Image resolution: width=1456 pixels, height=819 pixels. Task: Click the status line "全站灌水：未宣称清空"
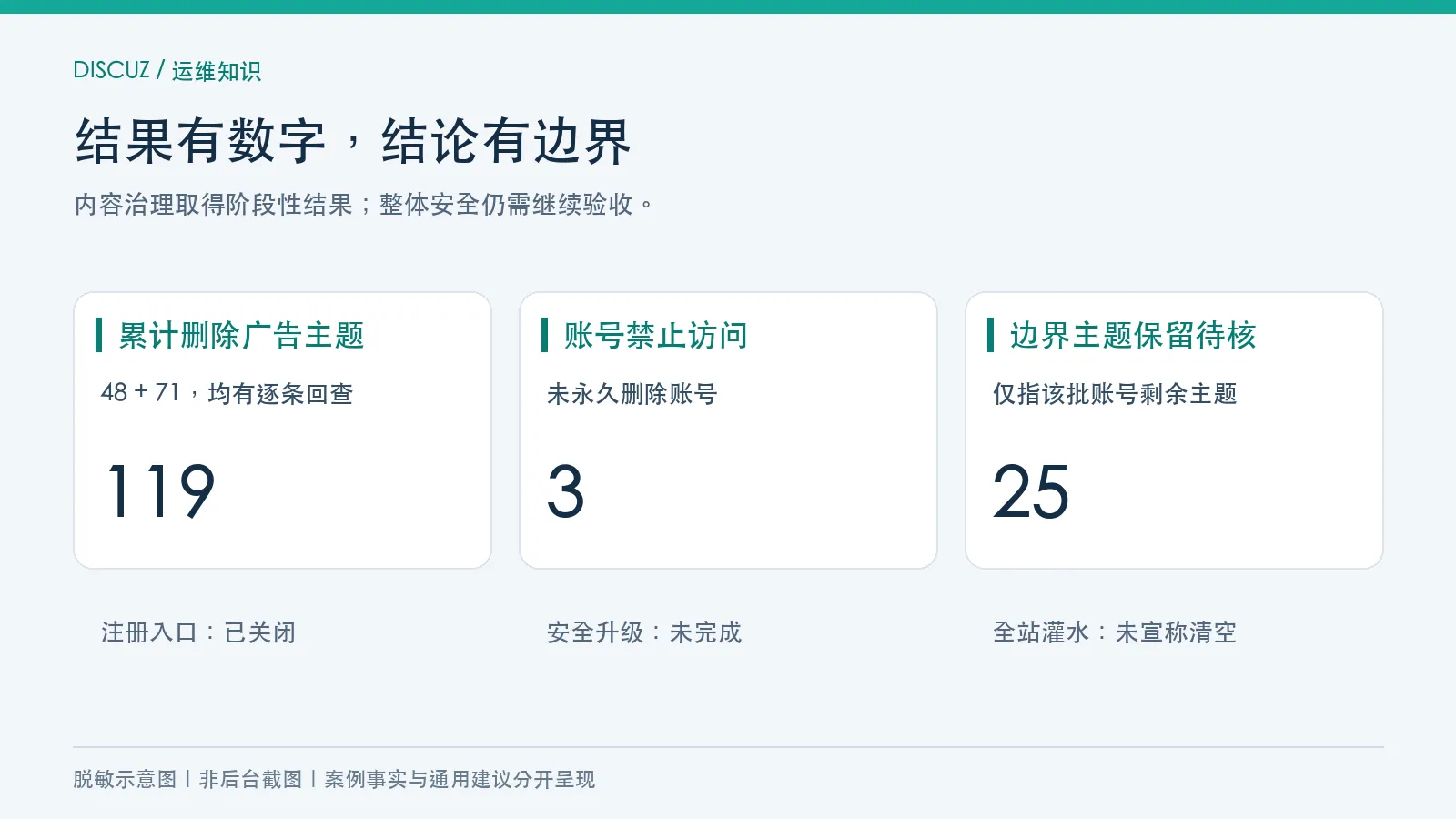1115,632
